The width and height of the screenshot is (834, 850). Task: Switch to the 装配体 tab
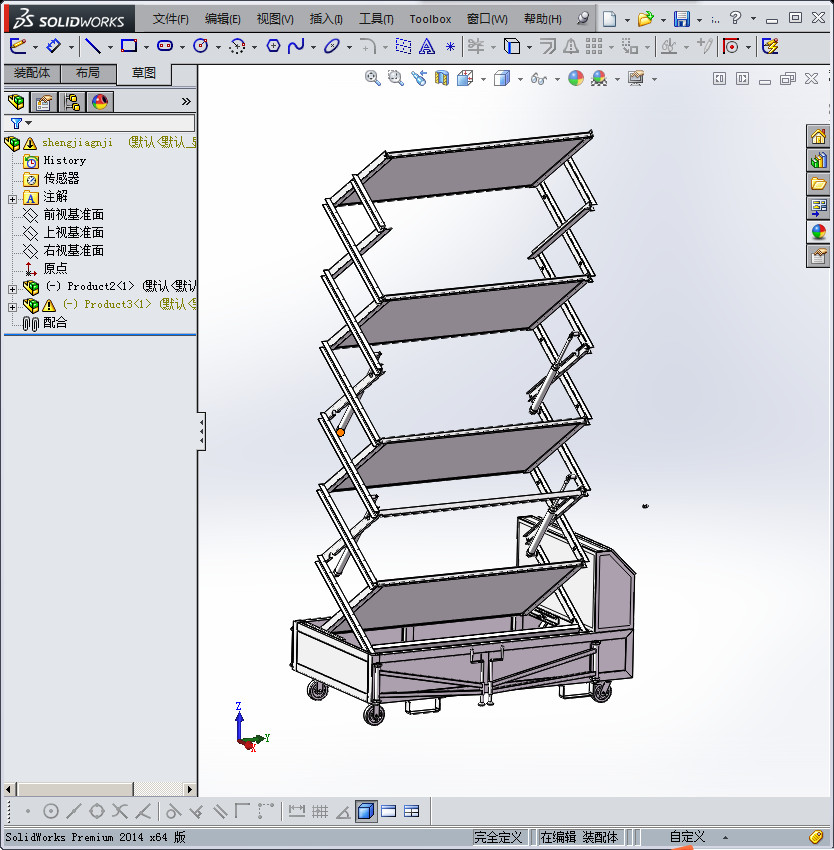pos(32,73)
